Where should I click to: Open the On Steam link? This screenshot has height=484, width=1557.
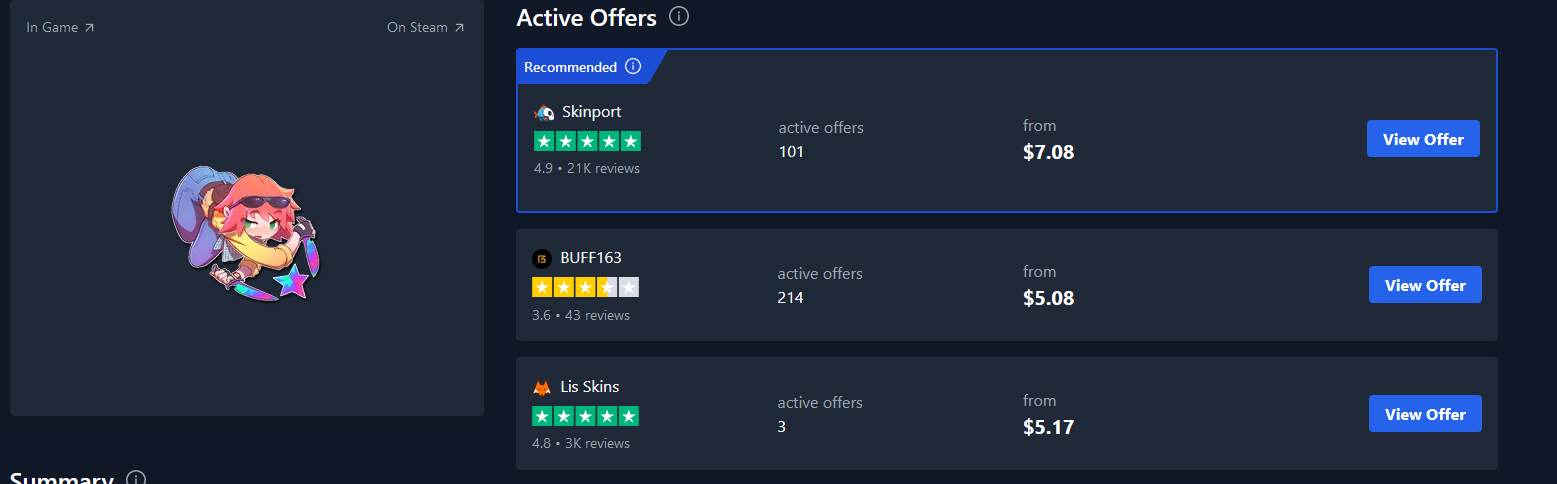click(425, 28)
